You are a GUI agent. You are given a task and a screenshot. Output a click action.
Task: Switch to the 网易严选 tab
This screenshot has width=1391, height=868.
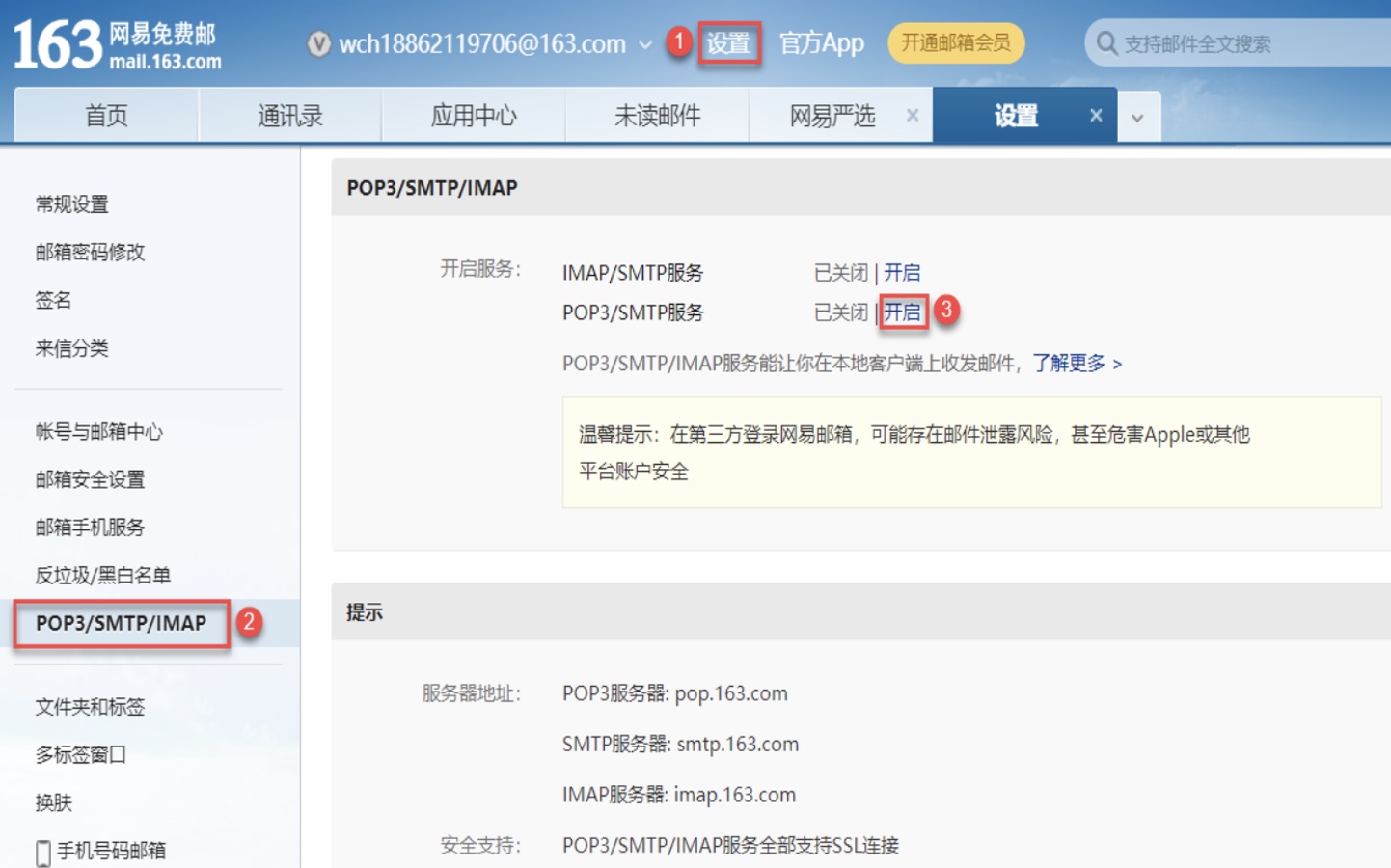[832, 116]
